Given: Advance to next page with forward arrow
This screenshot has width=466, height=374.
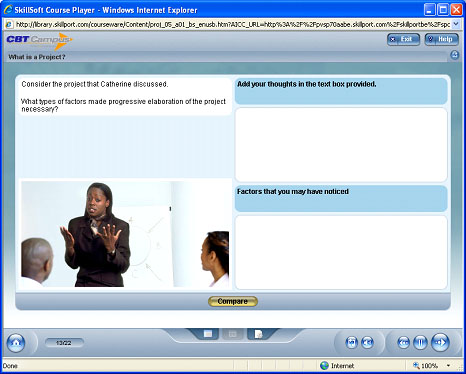Looking at the screenshot, I should 440,342.
